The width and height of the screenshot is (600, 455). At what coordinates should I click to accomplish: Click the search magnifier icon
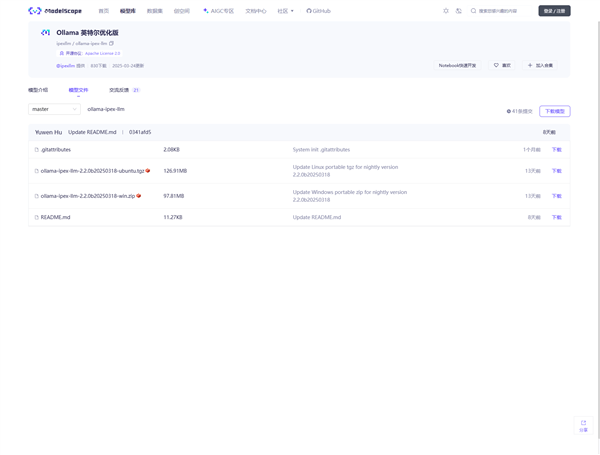(x=474, y=11)
